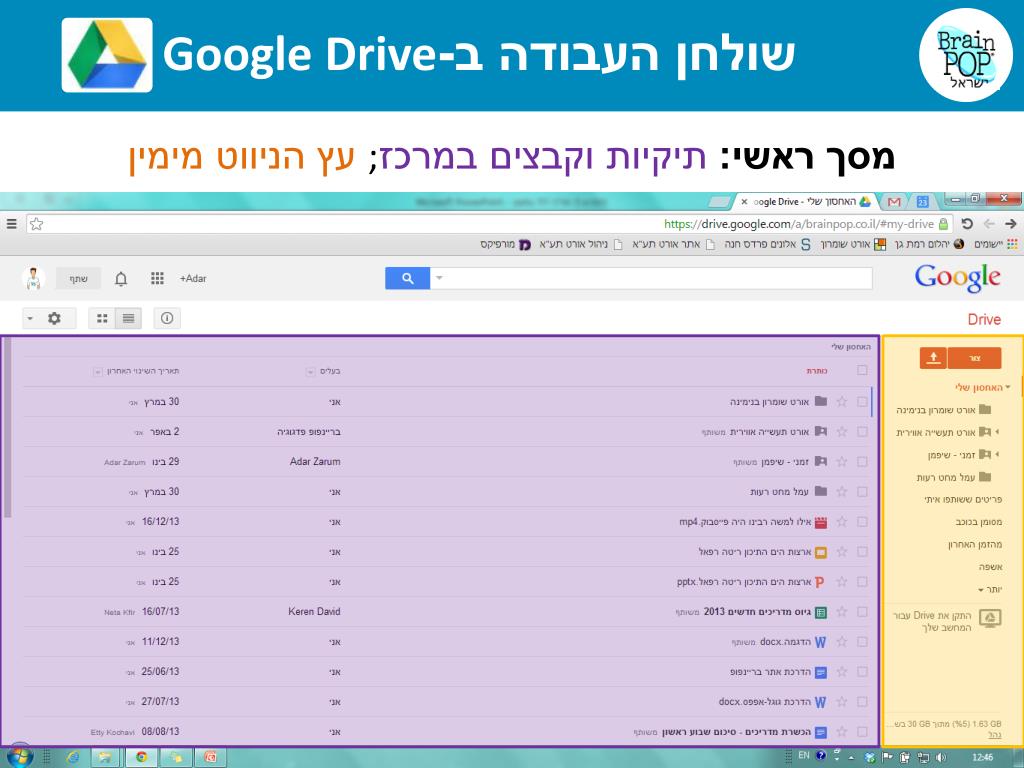
Task: Open אשפה trash in sidebar
Action: coord(991,567)
